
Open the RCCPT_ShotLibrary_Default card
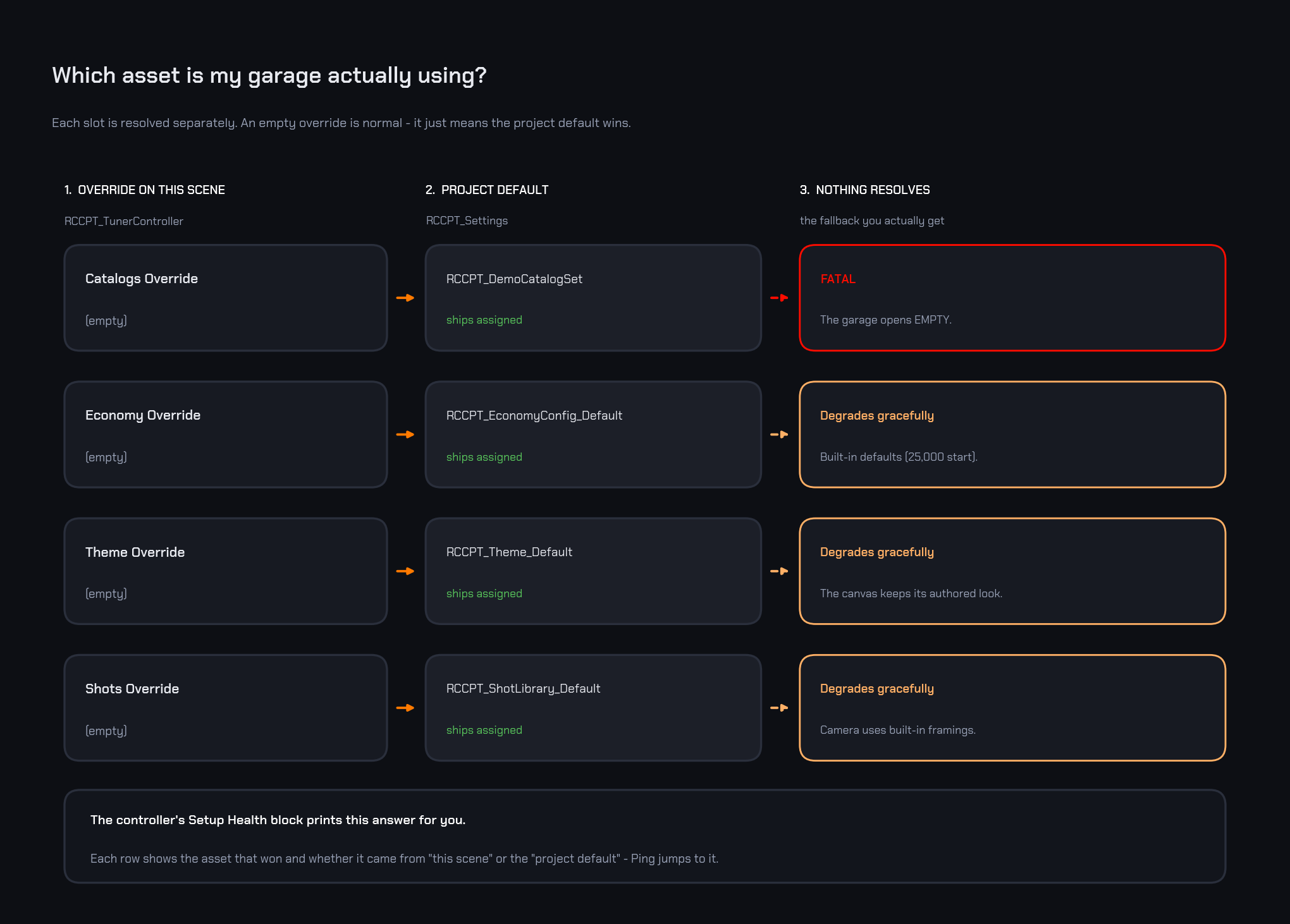593,708
